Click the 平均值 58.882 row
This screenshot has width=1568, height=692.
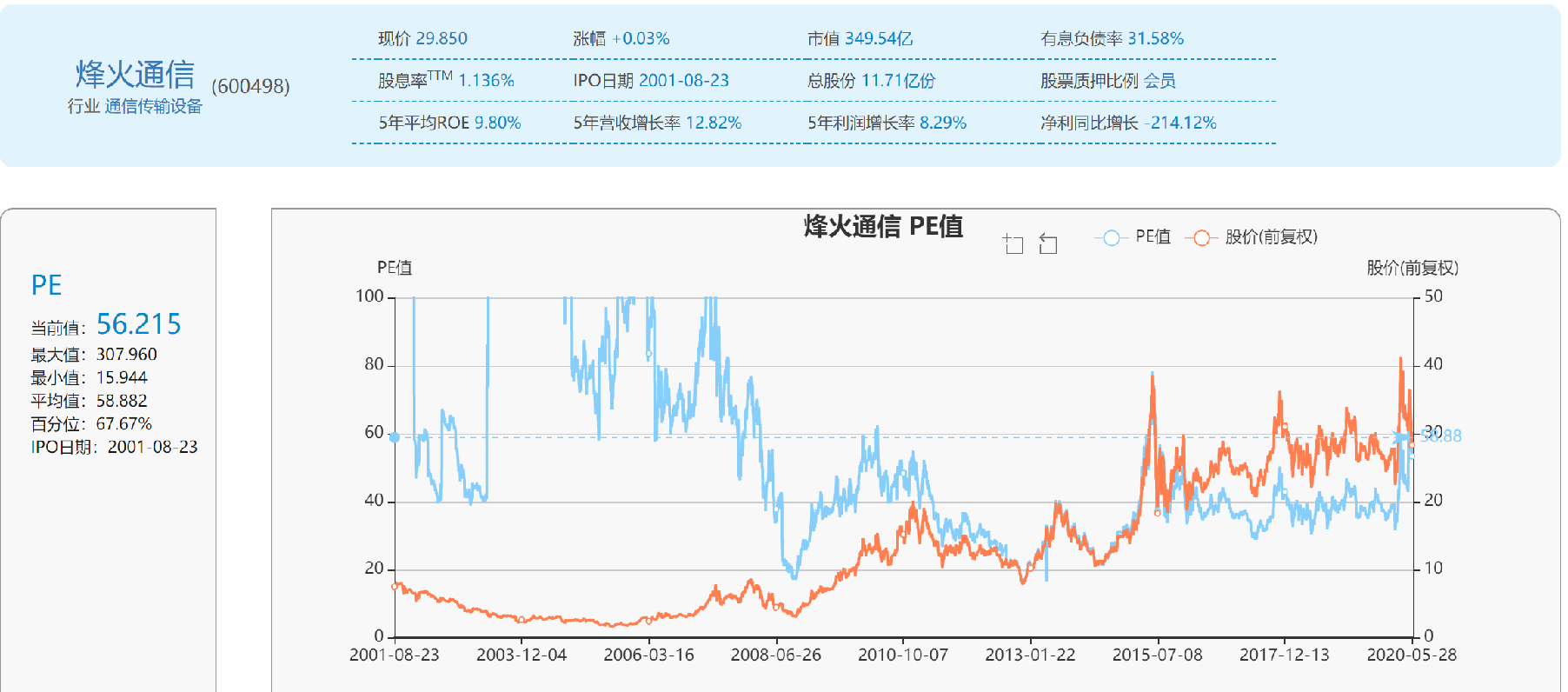pos(89,401)
